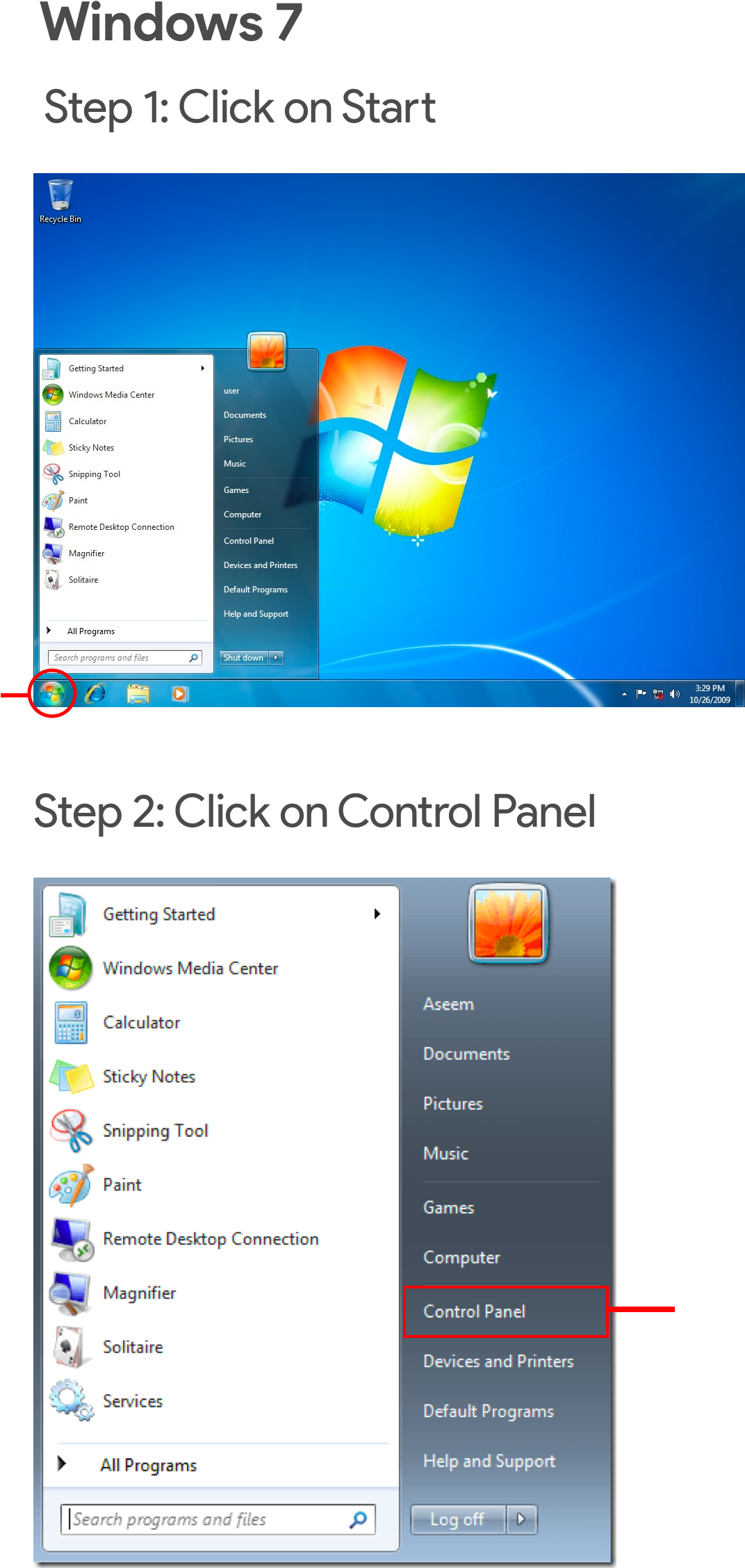Viewport: 745px width, 1568px height.
Task: Open the arrow next to Shut down
Action: pyautogui.click(x=276, y=657)
